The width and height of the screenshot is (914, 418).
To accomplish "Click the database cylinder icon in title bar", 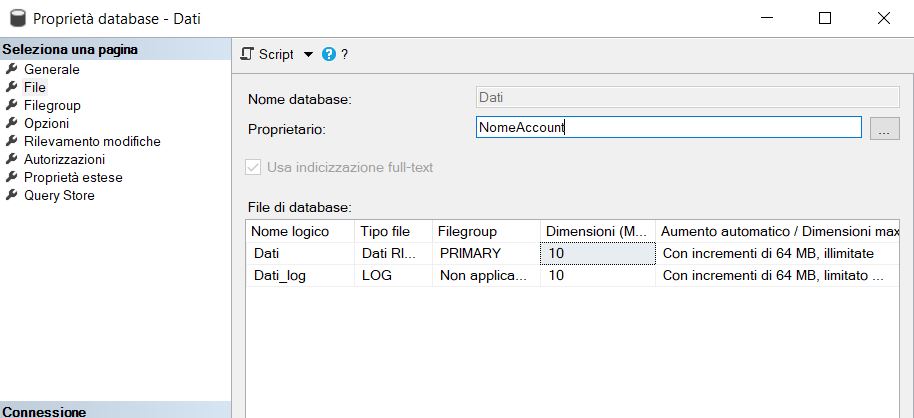I will [x=17, y=18].
